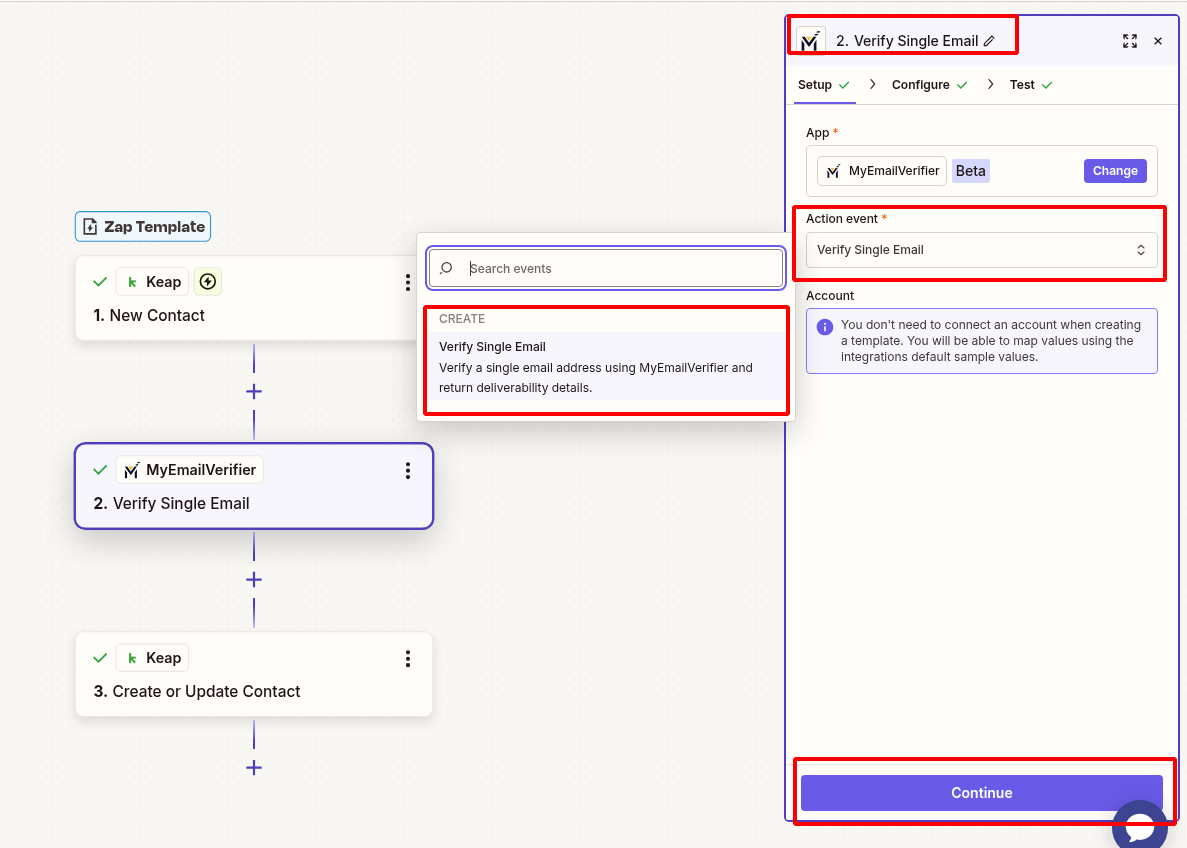Switch to the Configure tab
The height and width of the screenshot is (848, 1187).
pyautogui.click(x=921, y=85)
